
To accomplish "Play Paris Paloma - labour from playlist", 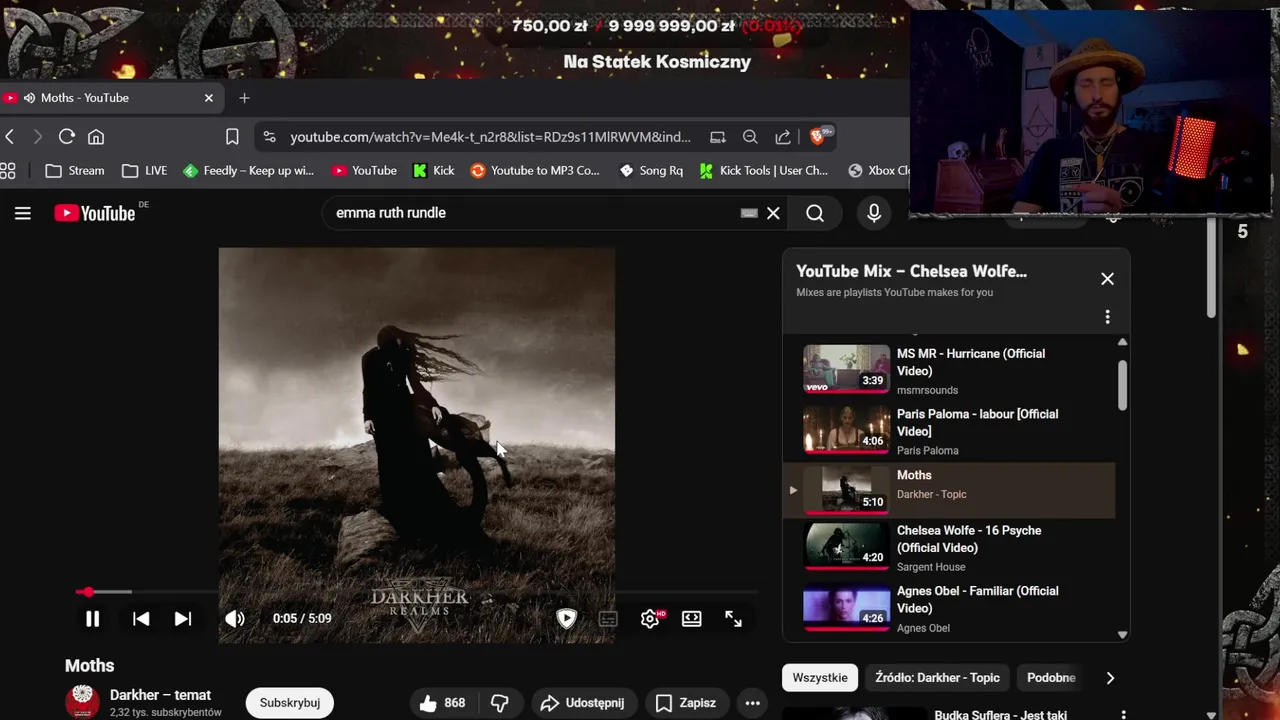I will (x=950, y=431).
